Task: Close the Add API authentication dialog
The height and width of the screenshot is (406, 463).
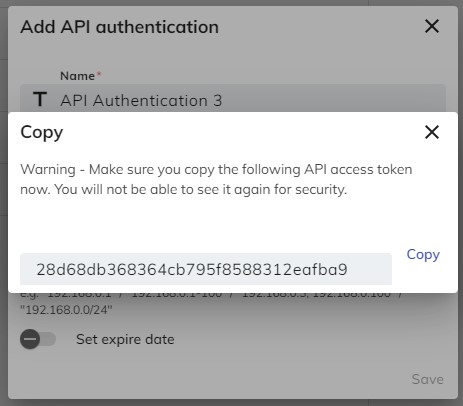Action: 432,26
